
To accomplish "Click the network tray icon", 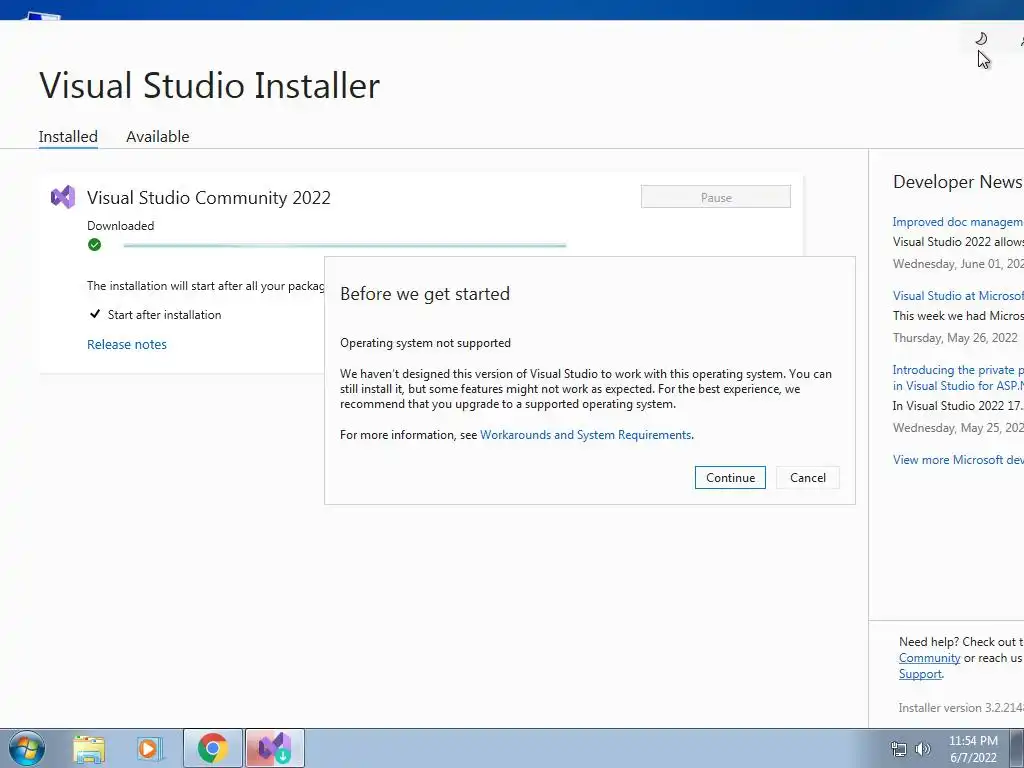I will click(899, 749).
